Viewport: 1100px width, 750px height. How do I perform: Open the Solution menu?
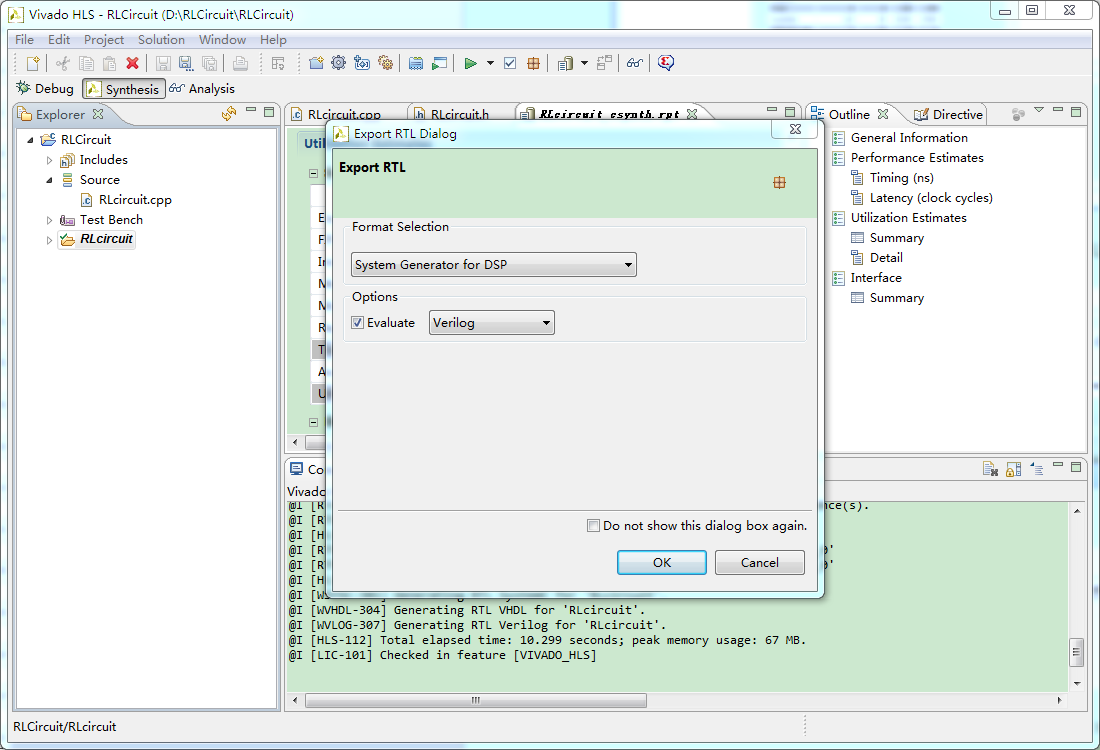pyautogui.click(x=161, y=40)
